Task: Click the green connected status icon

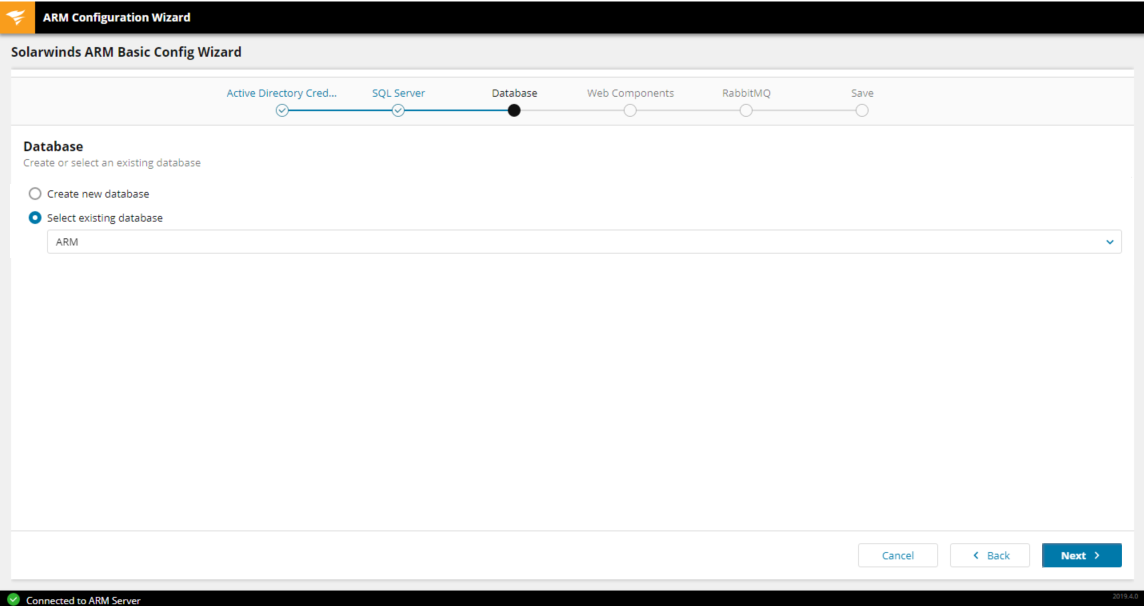Action: click(x=13, y=599)
